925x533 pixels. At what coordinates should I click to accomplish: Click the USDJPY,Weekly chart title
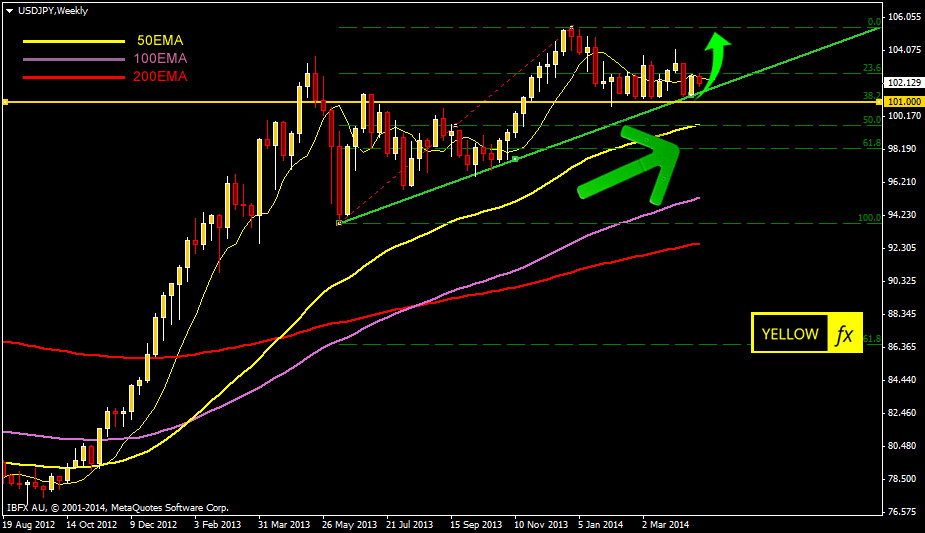click(x=52, y=9)
